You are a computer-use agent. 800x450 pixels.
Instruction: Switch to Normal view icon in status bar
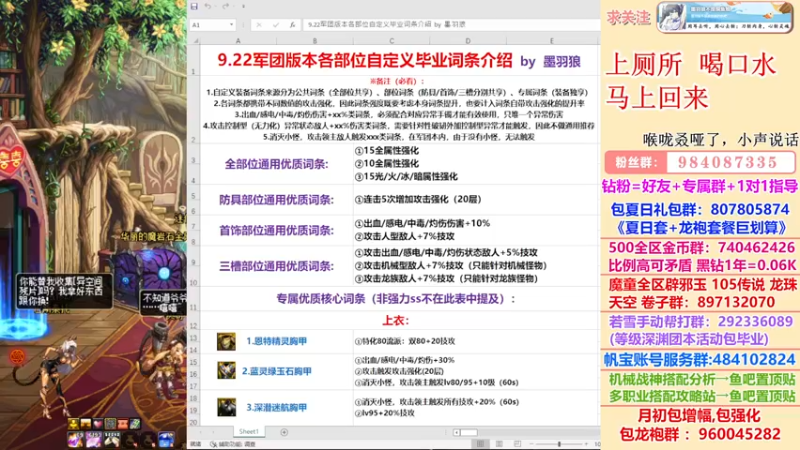(x=480, y=444)
